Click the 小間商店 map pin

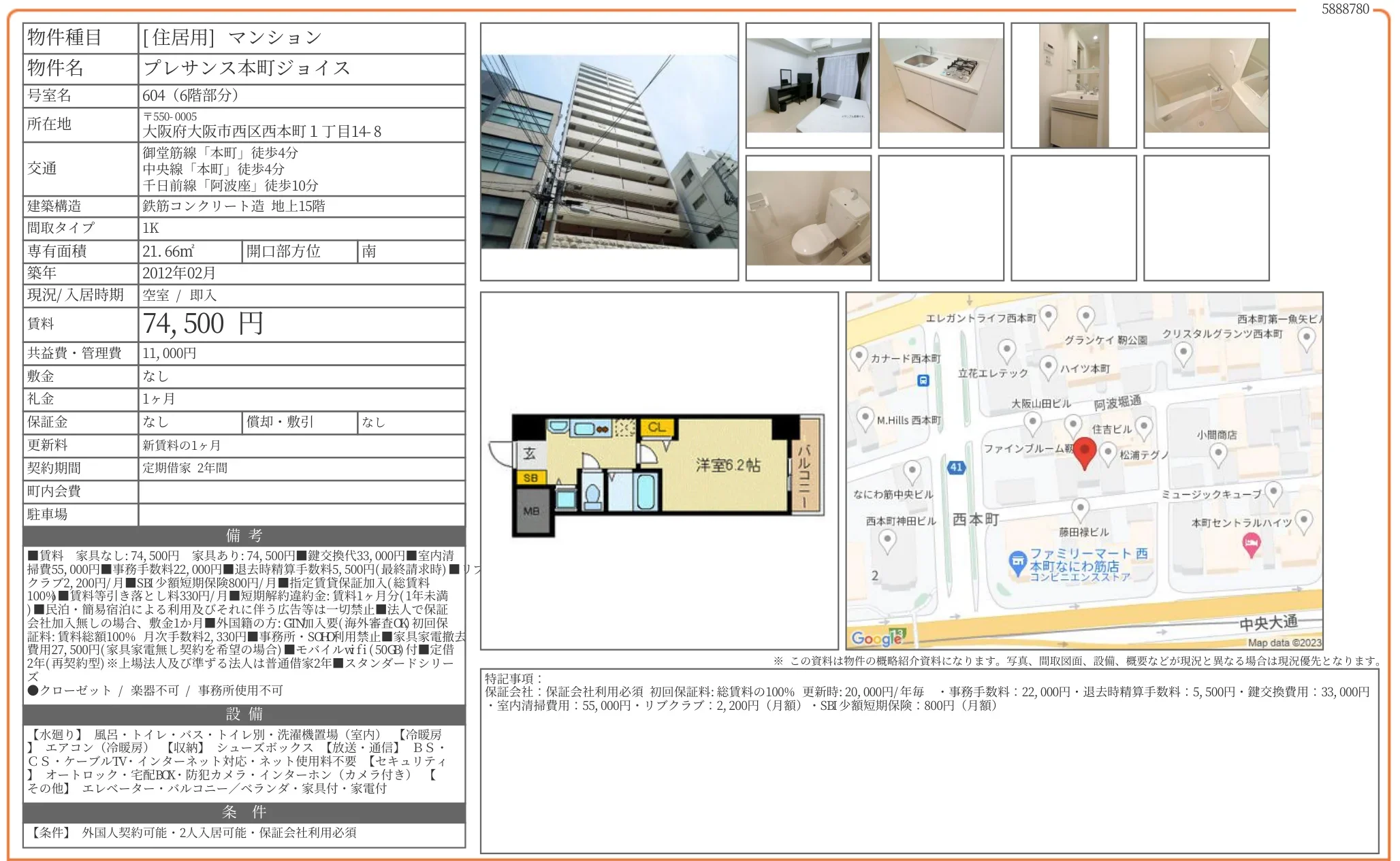point(1218,453)
